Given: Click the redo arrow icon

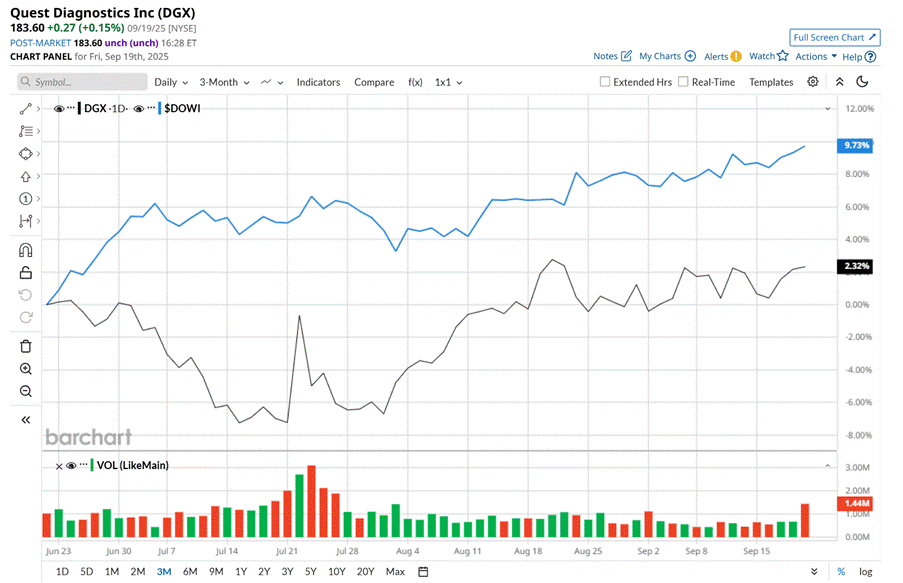Looking at the screenshot, I should coord(25,317).
